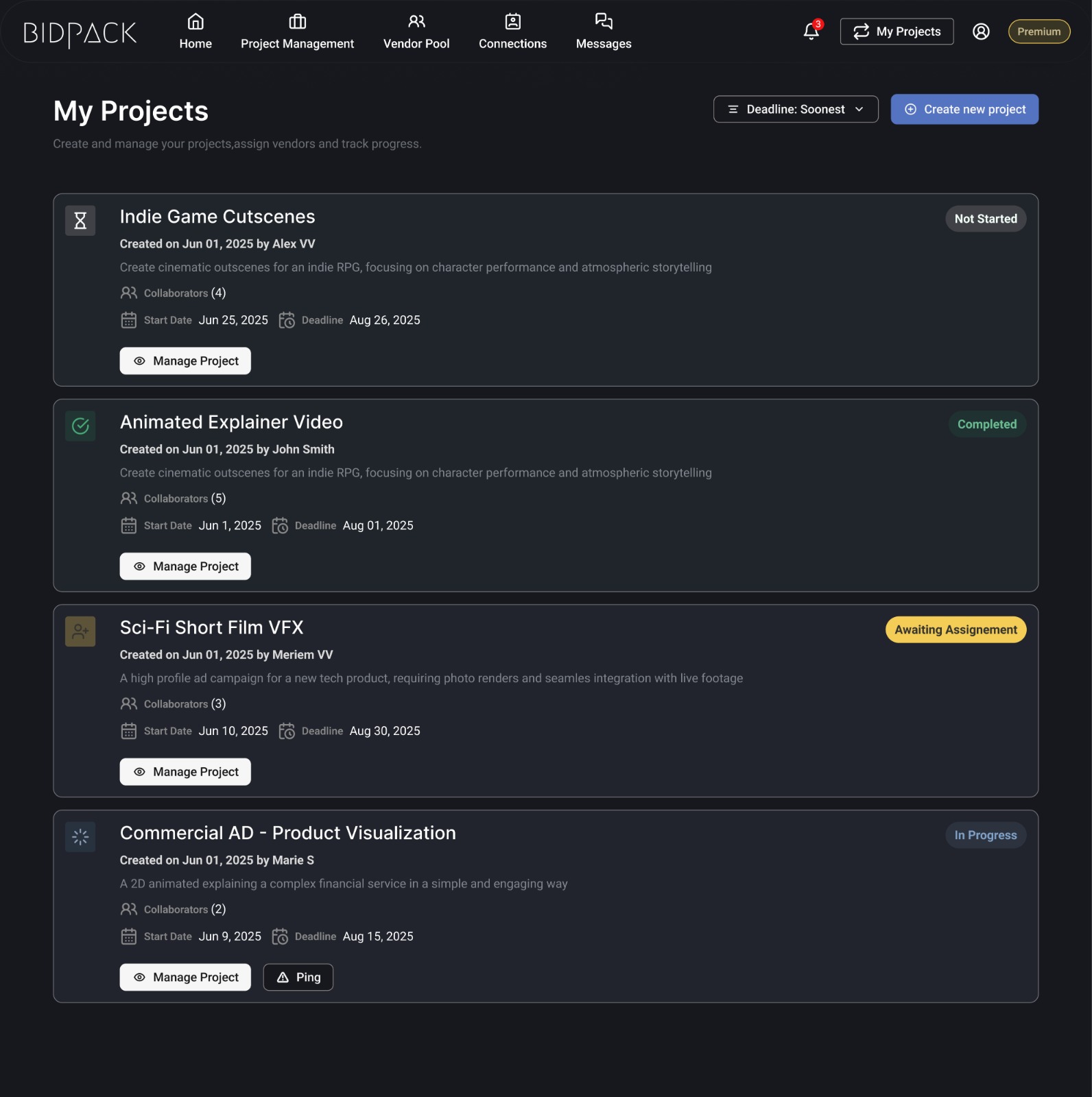Switch to the Messages tab

coord(604,32)
